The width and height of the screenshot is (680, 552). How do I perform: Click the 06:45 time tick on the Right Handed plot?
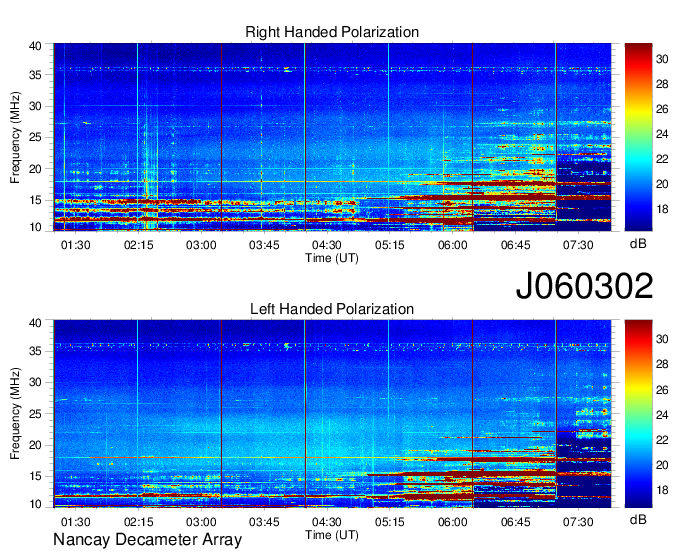coord(515,245)
